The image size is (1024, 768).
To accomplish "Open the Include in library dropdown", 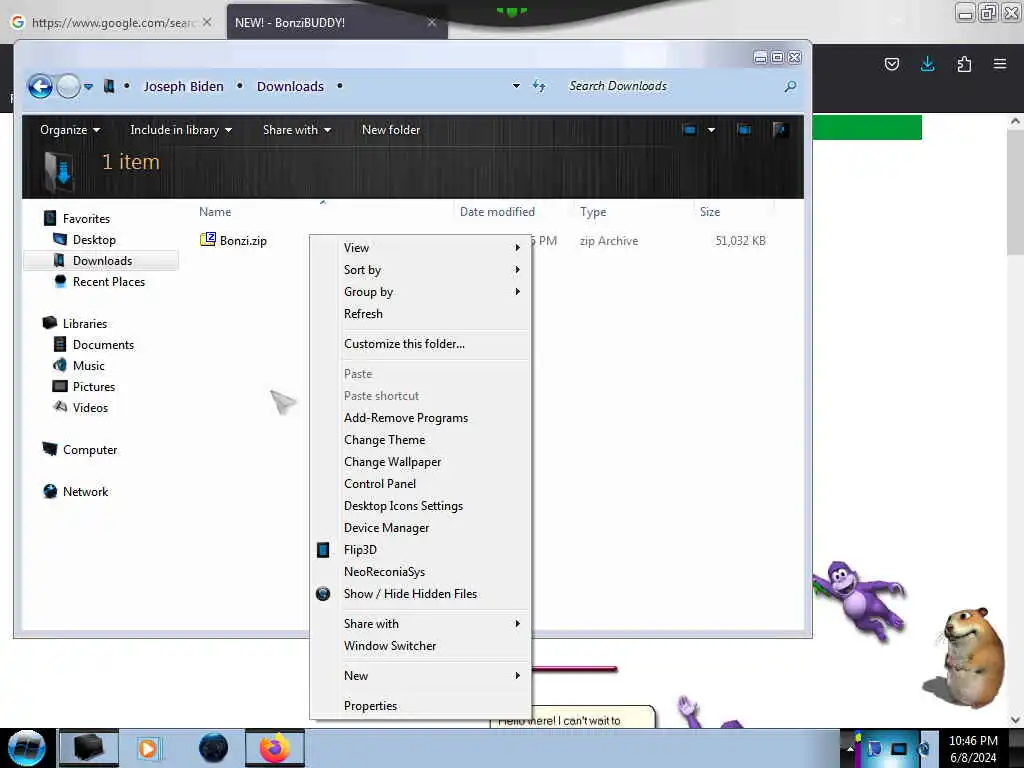I will pos(181,129).
